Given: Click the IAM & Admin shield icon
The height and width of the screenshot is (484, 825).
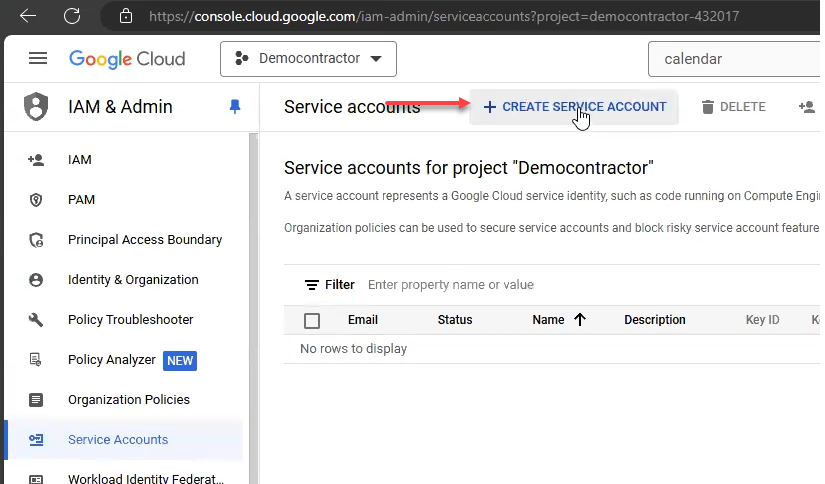Looking at the screenshot, I should coord(36,106).
